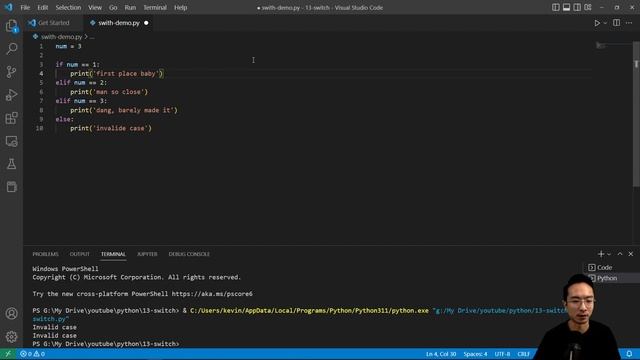Open the aka.ms/pscore6 link in terminal
The height and width of the screenshot is (360, 640).
coord(212,294)
